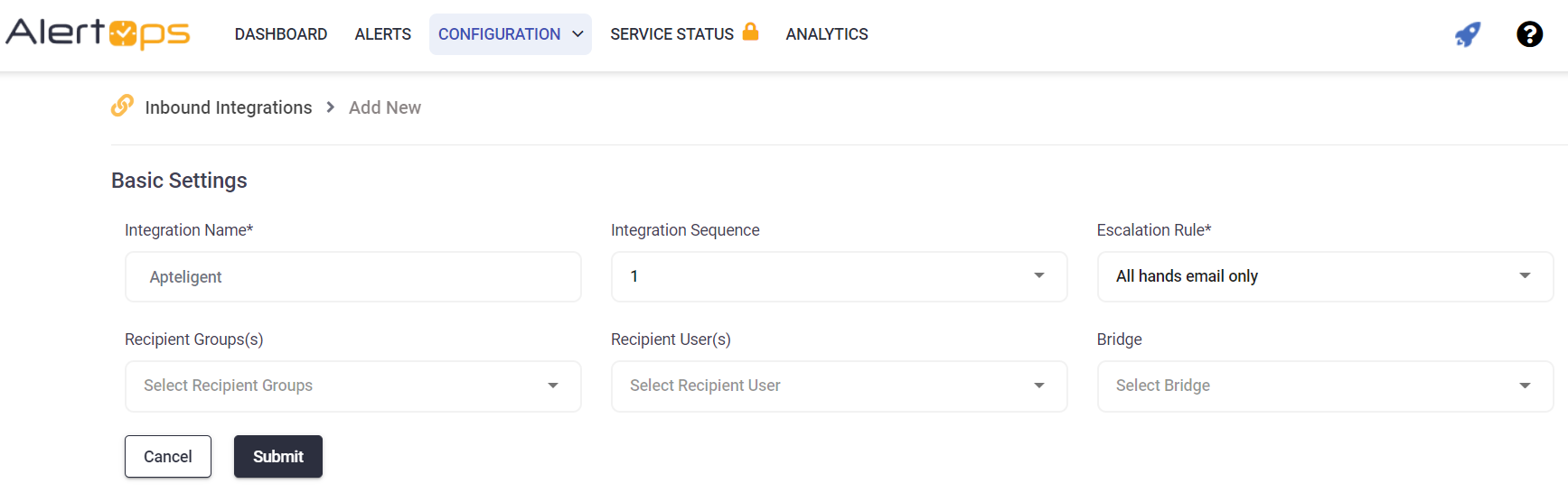
Task: Open the help question mark icon
Action: point(1529,34)
